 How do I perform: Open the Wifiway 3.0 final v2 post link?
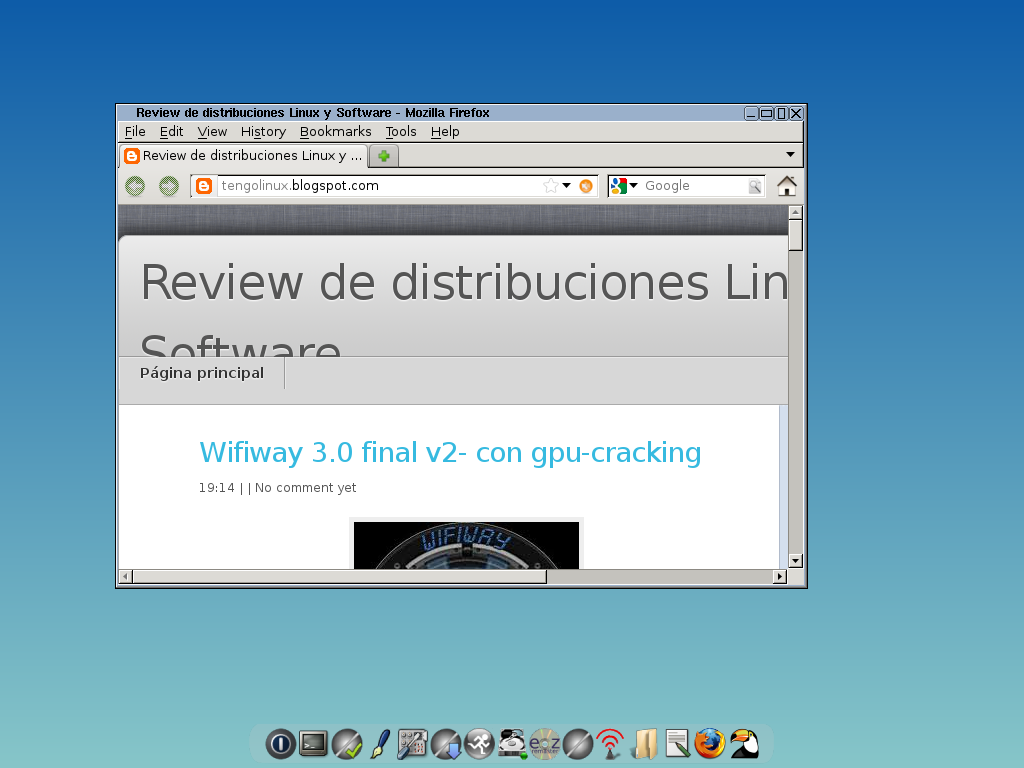pos(450,453)
